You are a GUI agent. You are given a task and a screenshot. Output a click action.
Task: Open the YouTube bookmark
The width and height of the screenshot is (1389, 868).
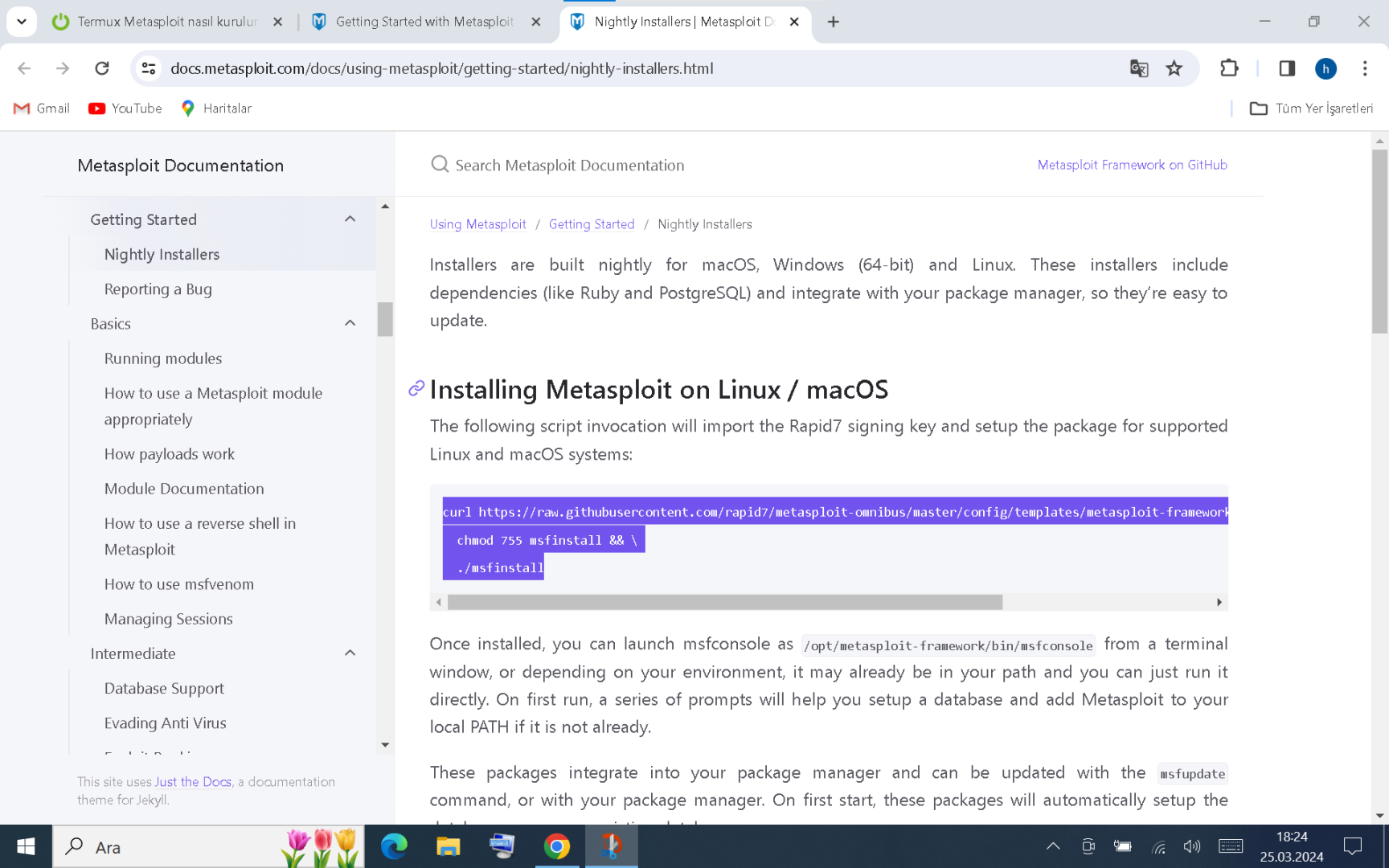click(x=125, y=108)
